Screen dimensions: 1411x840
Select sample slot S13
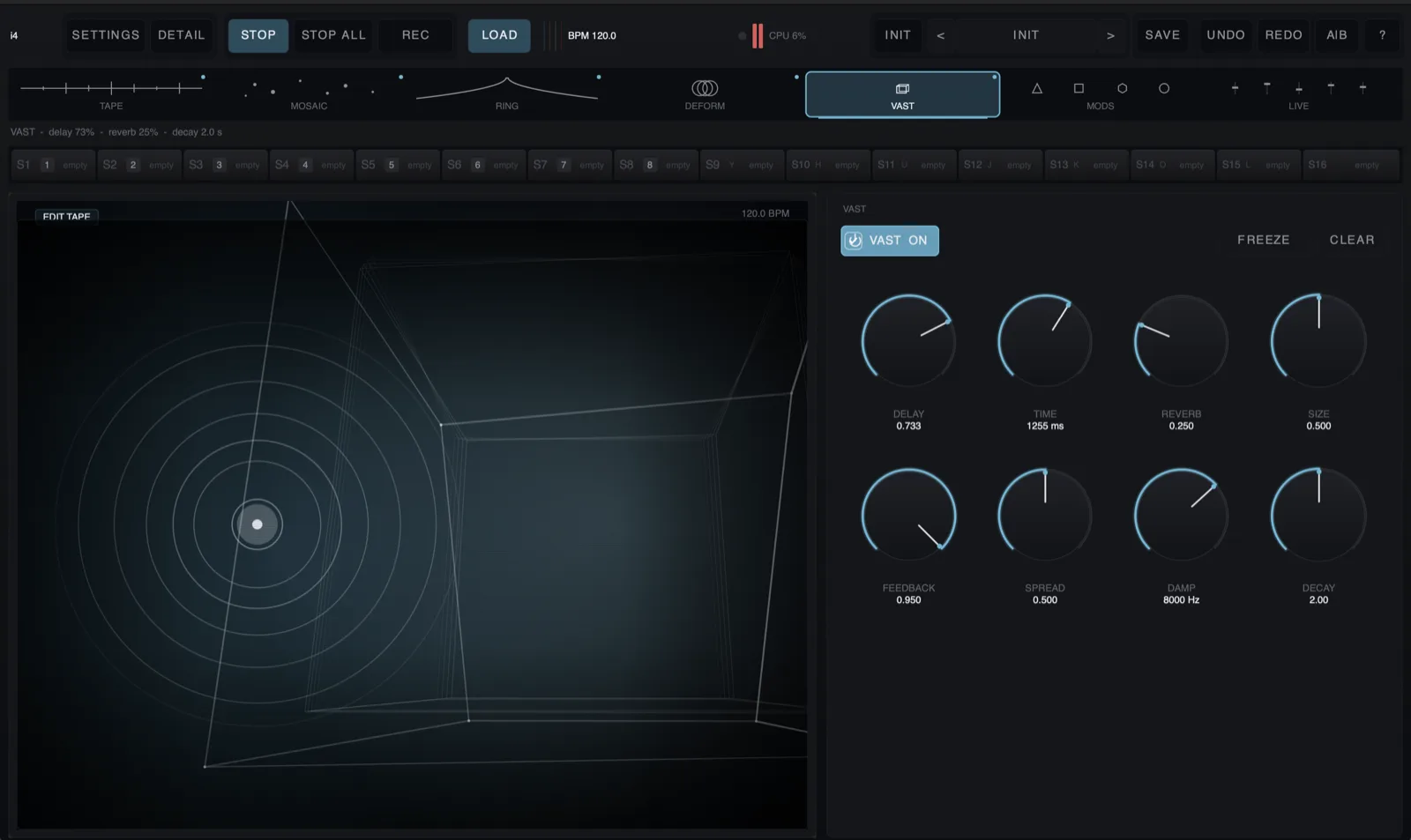(1086, 165)
